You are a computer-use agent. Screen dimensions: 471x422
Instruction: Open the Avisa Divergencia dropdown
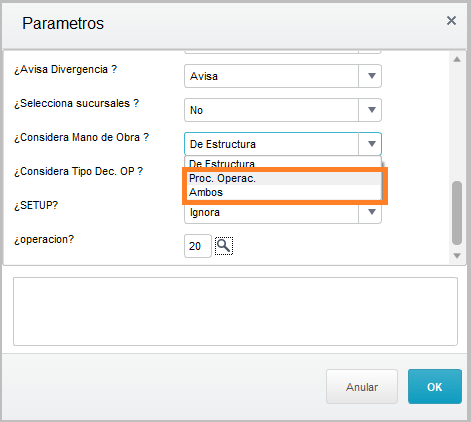372,76
